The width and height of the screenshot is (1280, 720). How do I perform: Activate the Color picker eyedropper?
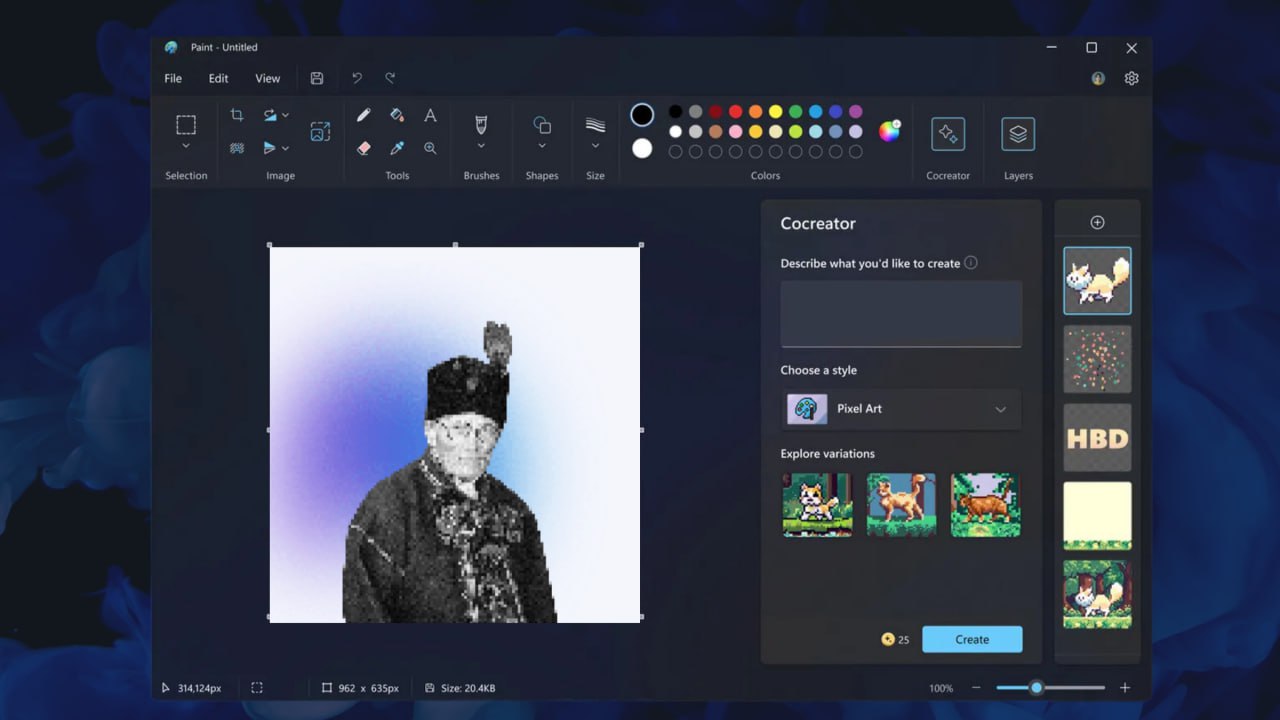tap(397, 148)
